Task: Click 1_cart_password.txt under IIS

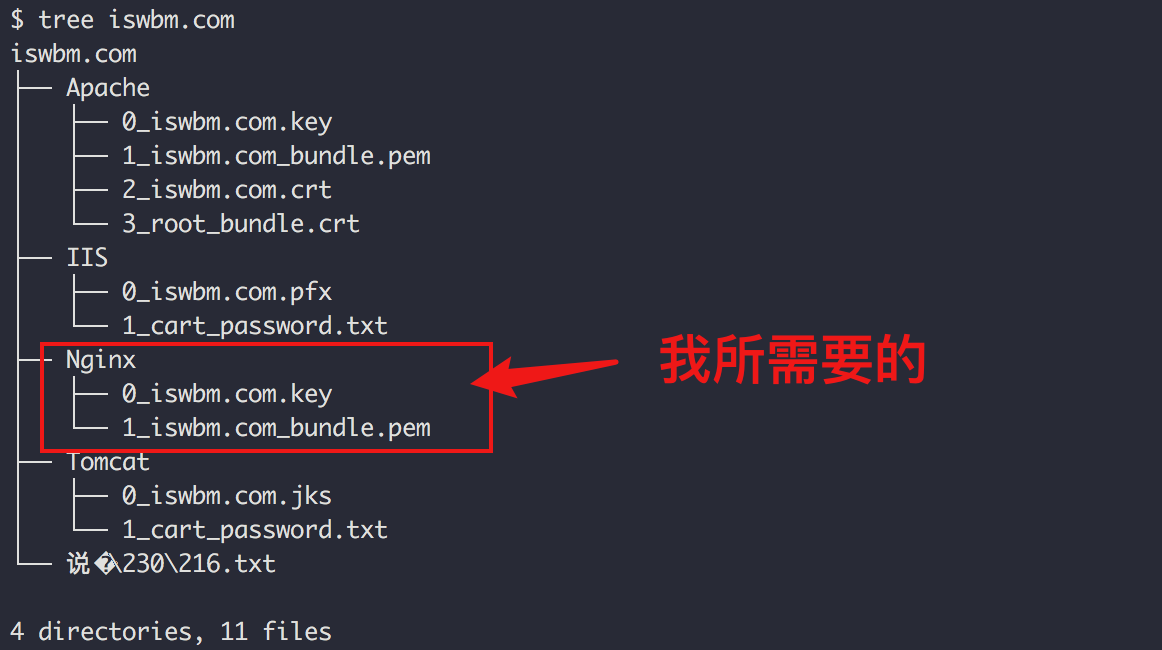Action: pos(255,326)
